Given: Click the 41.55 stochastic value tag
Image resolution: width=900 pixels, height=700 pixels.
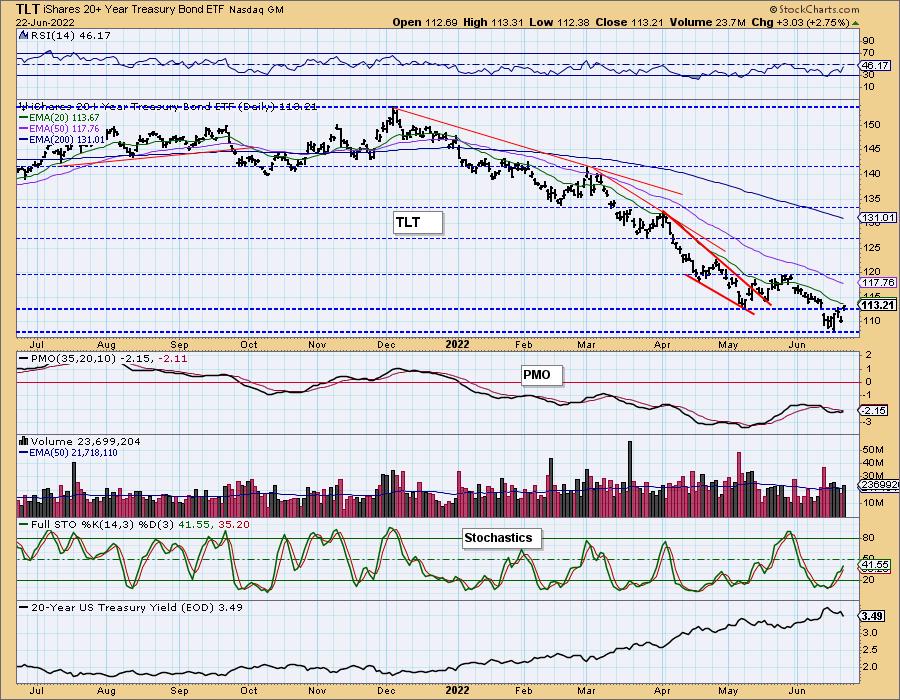Looking at the screenshot, I should pos(875,565).
